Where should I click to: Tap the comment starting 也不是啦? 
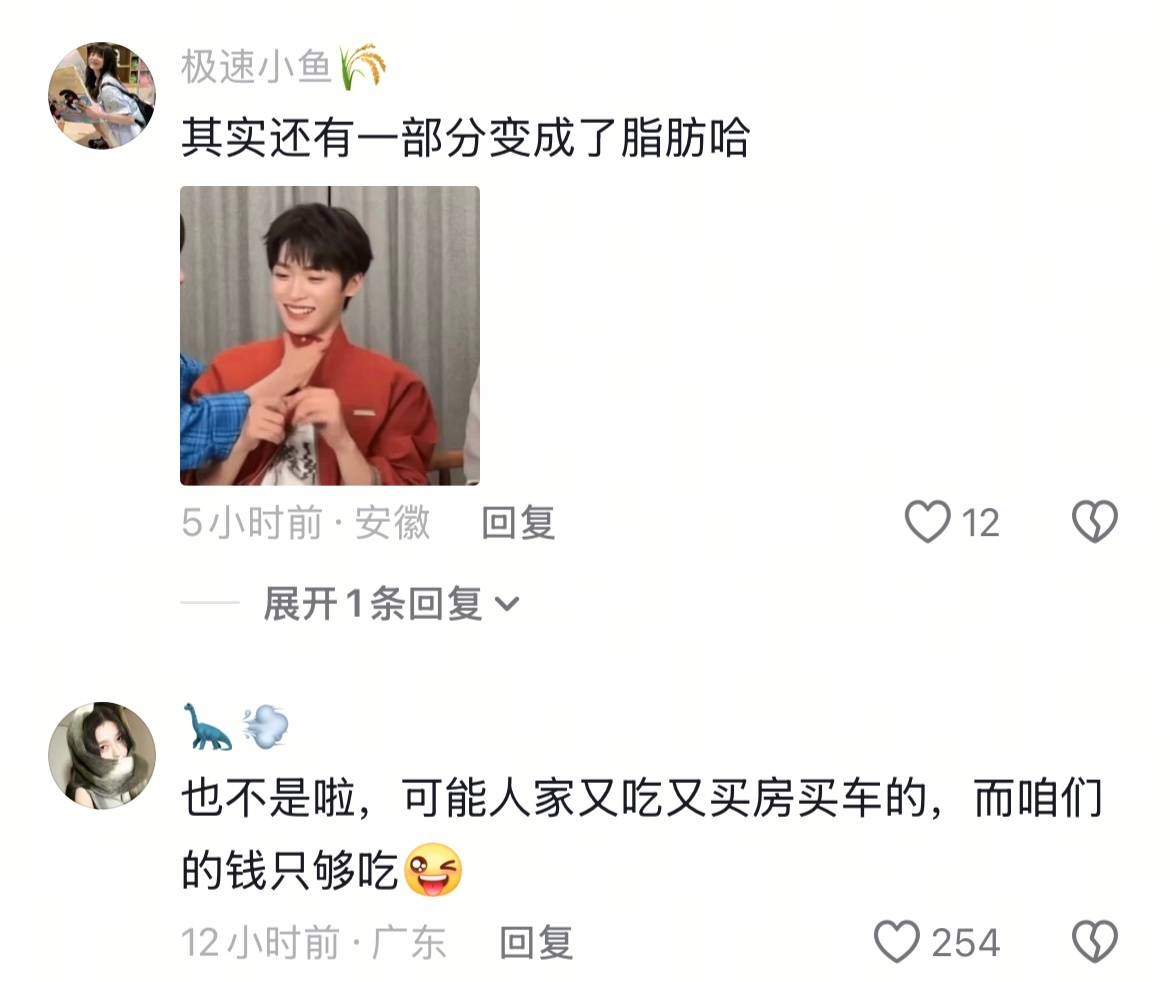642,834
